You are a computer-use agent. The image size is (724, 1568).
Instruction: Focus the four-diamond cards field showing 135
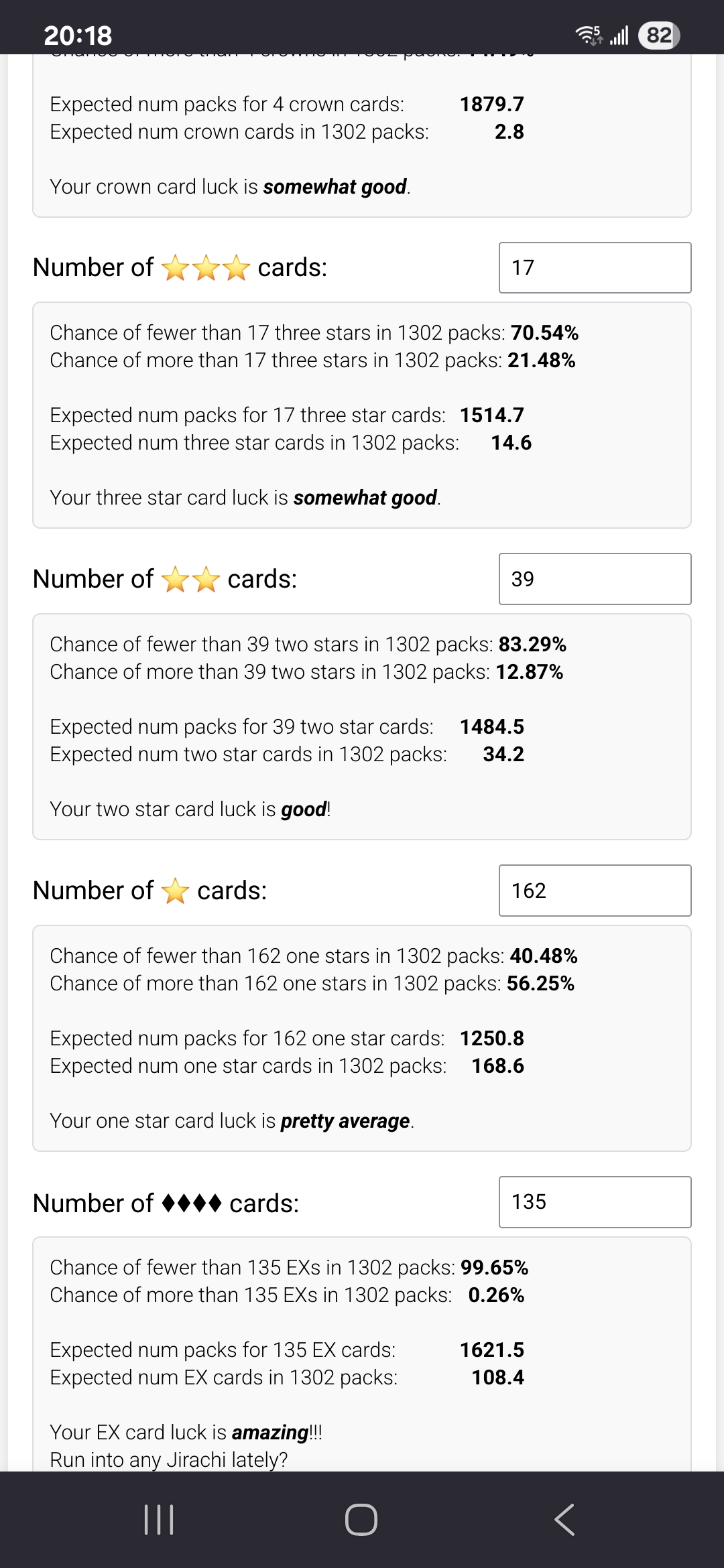coord(595,1202)
